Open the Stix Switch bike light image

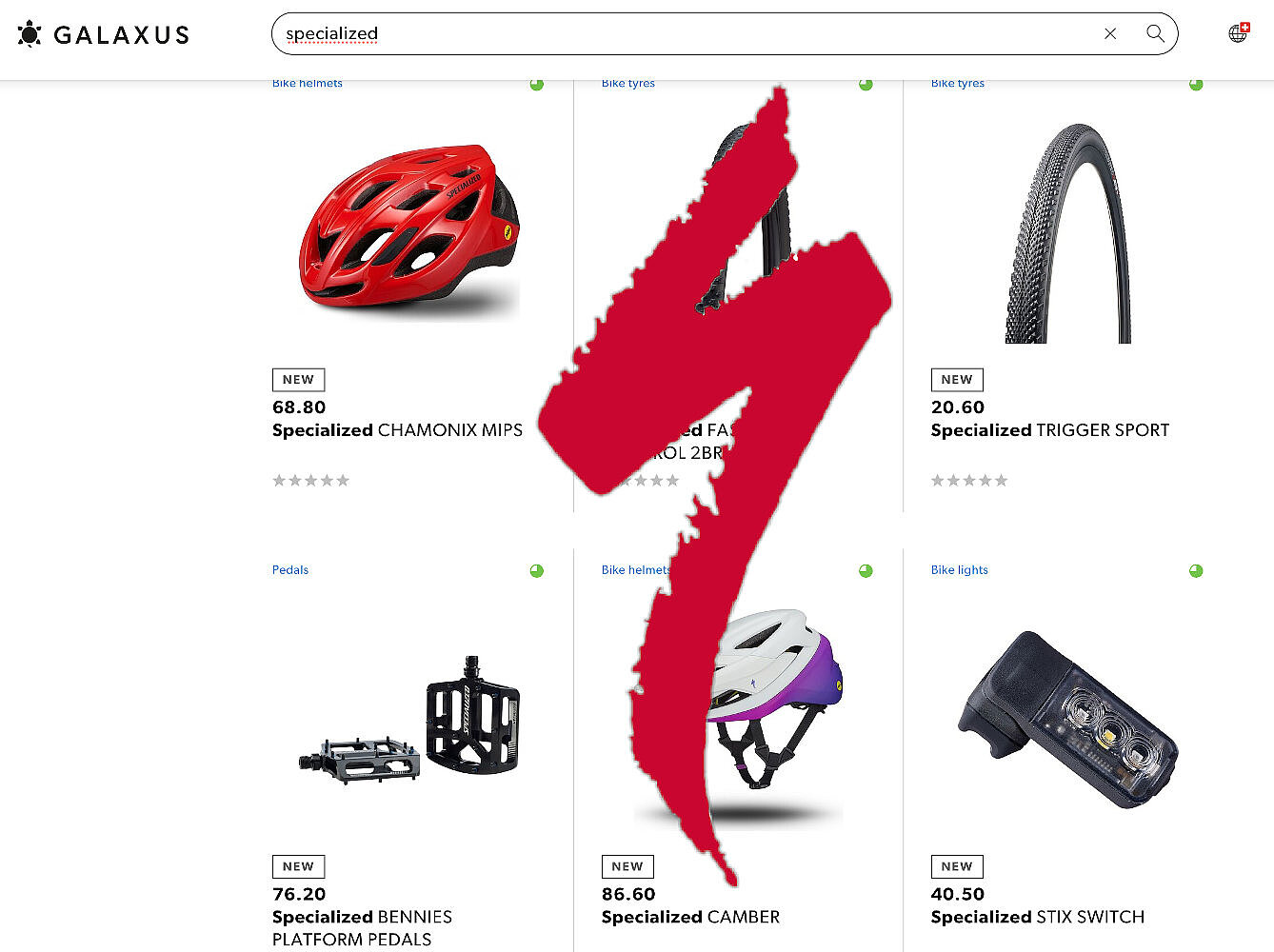click(1068, 719)
